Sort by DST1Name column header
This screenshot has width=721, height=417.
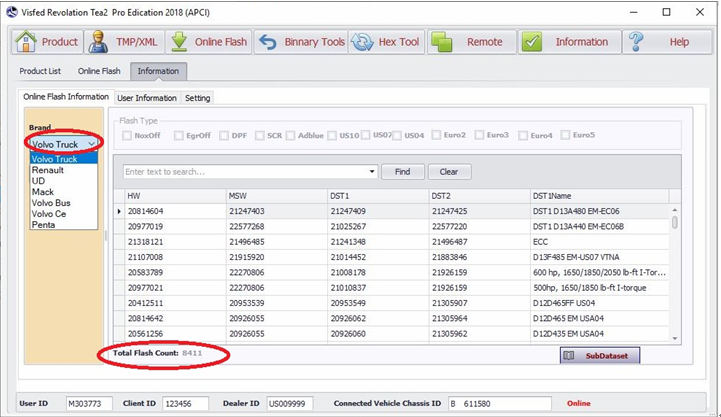600,196
